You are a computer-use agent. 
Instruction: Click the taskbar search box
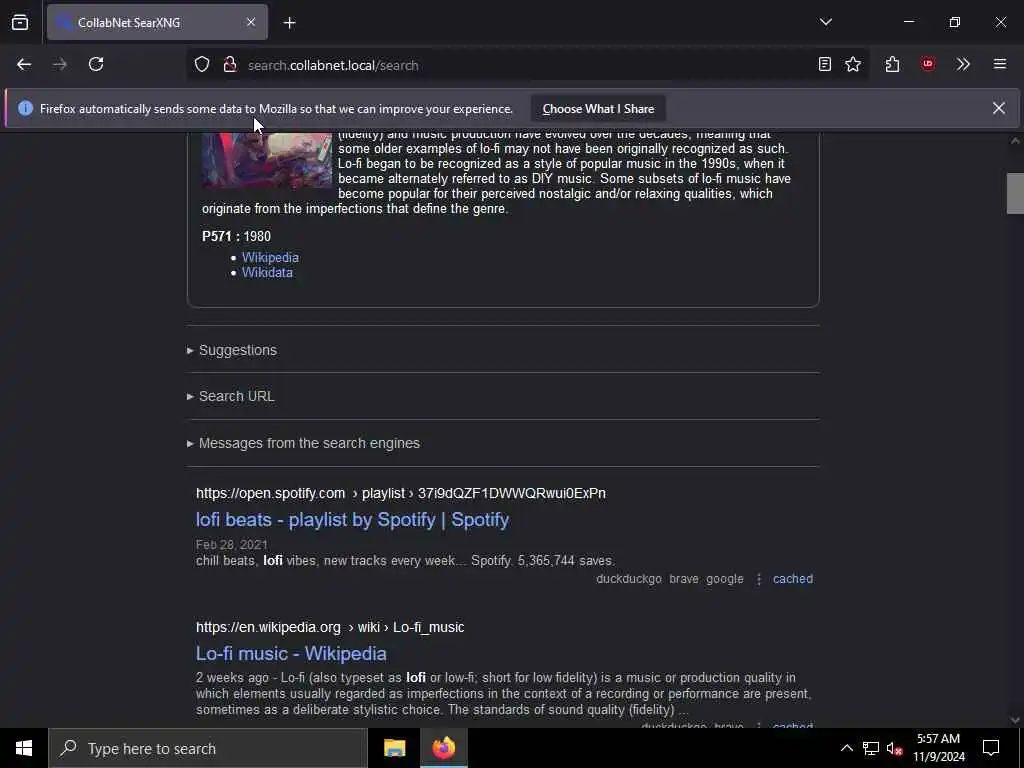[208, 748]
